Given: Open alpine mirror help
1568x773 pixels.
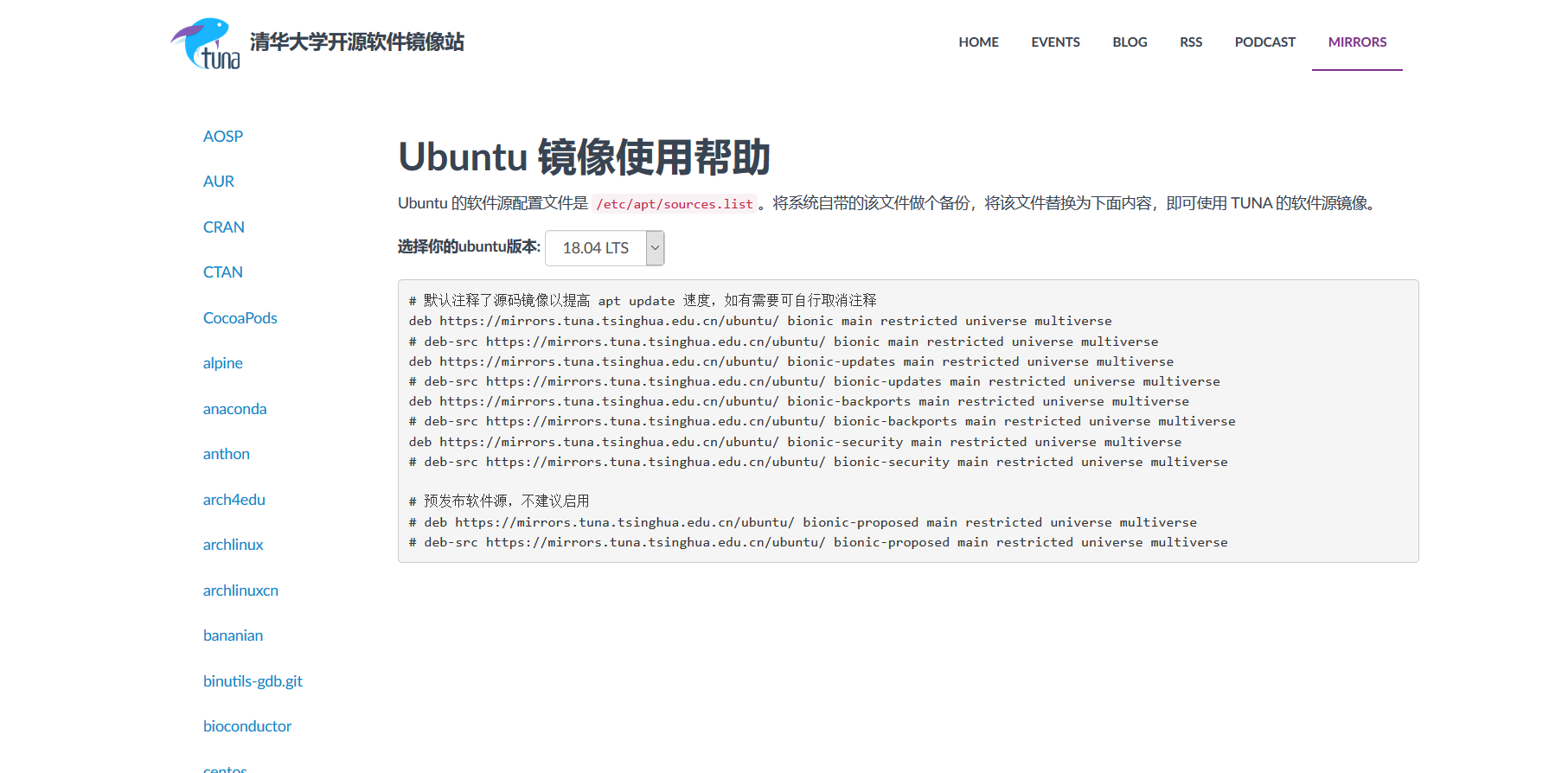Looking at the screenshot, I should pos(223,363).
